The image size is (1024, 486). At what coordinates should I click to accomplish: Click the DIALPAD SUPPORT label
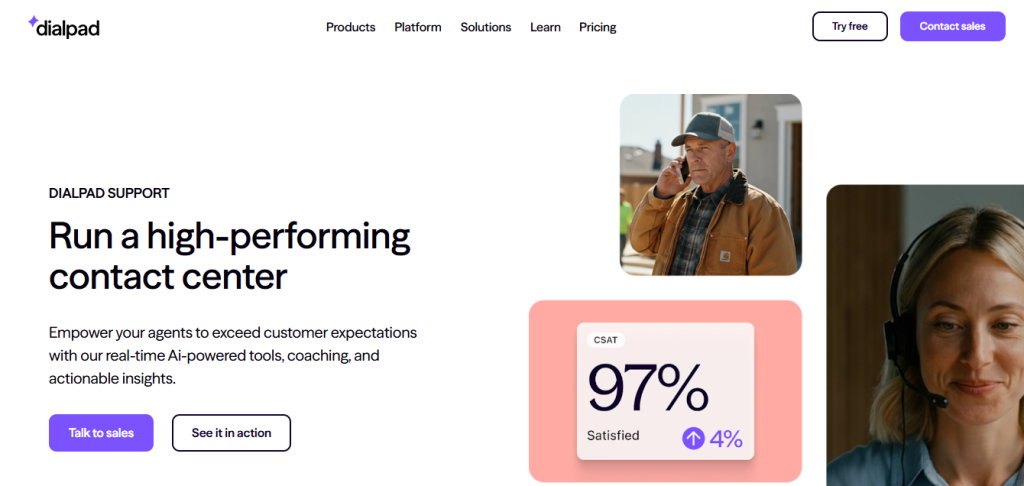[x=109, y=193]
